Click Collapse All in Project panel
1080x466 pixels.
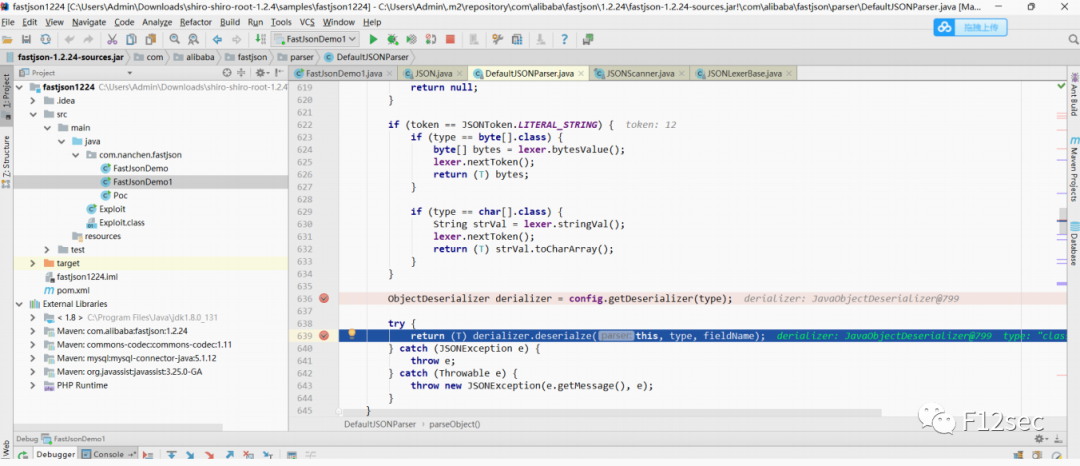[x=242, y=72]
